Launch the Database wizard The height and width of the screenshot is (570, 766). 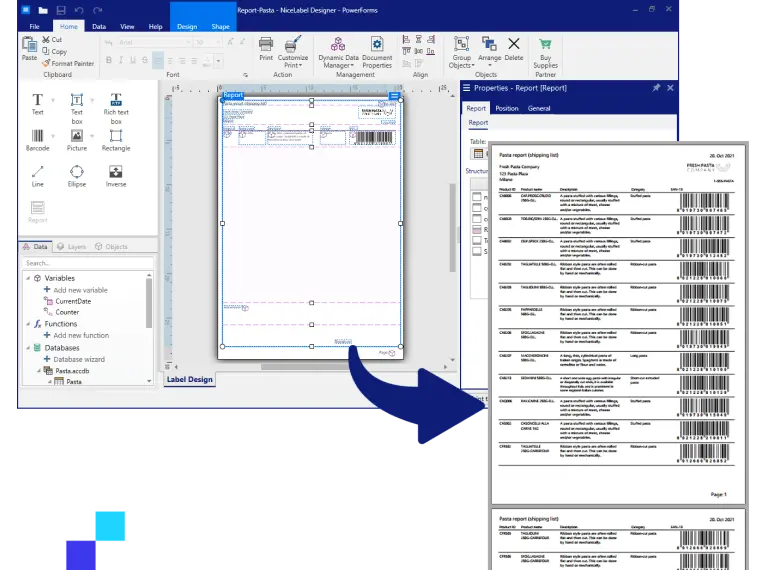tap(78, 359)
